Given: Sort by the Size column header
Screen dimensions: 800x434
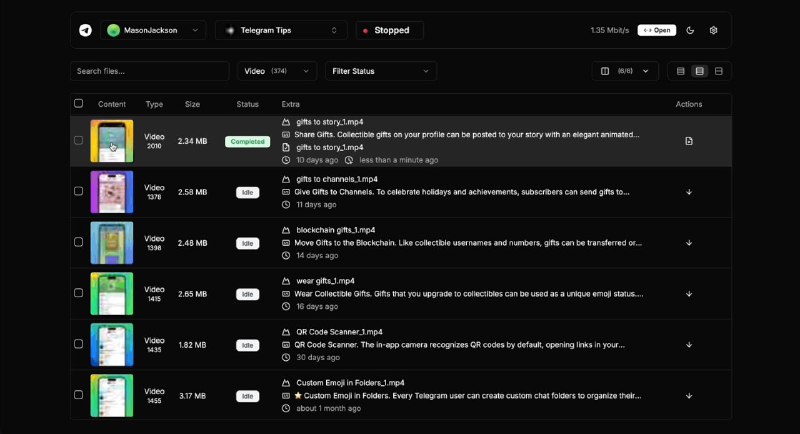Looking at the screenshot, I should click(x=192, y=104).
